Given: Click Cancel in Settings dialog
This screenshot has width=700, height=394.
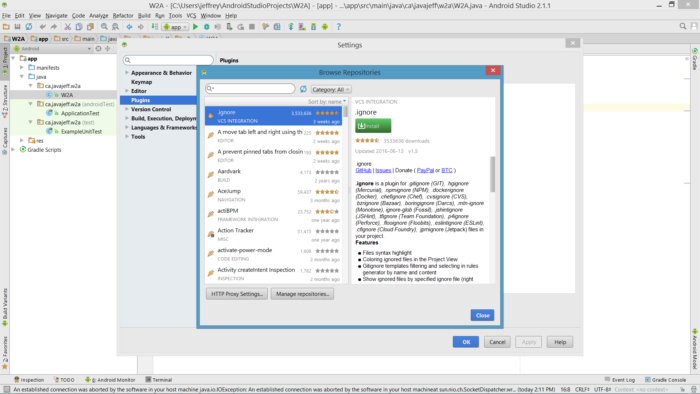Looking at the screenshot, I should tap(497, 342).
